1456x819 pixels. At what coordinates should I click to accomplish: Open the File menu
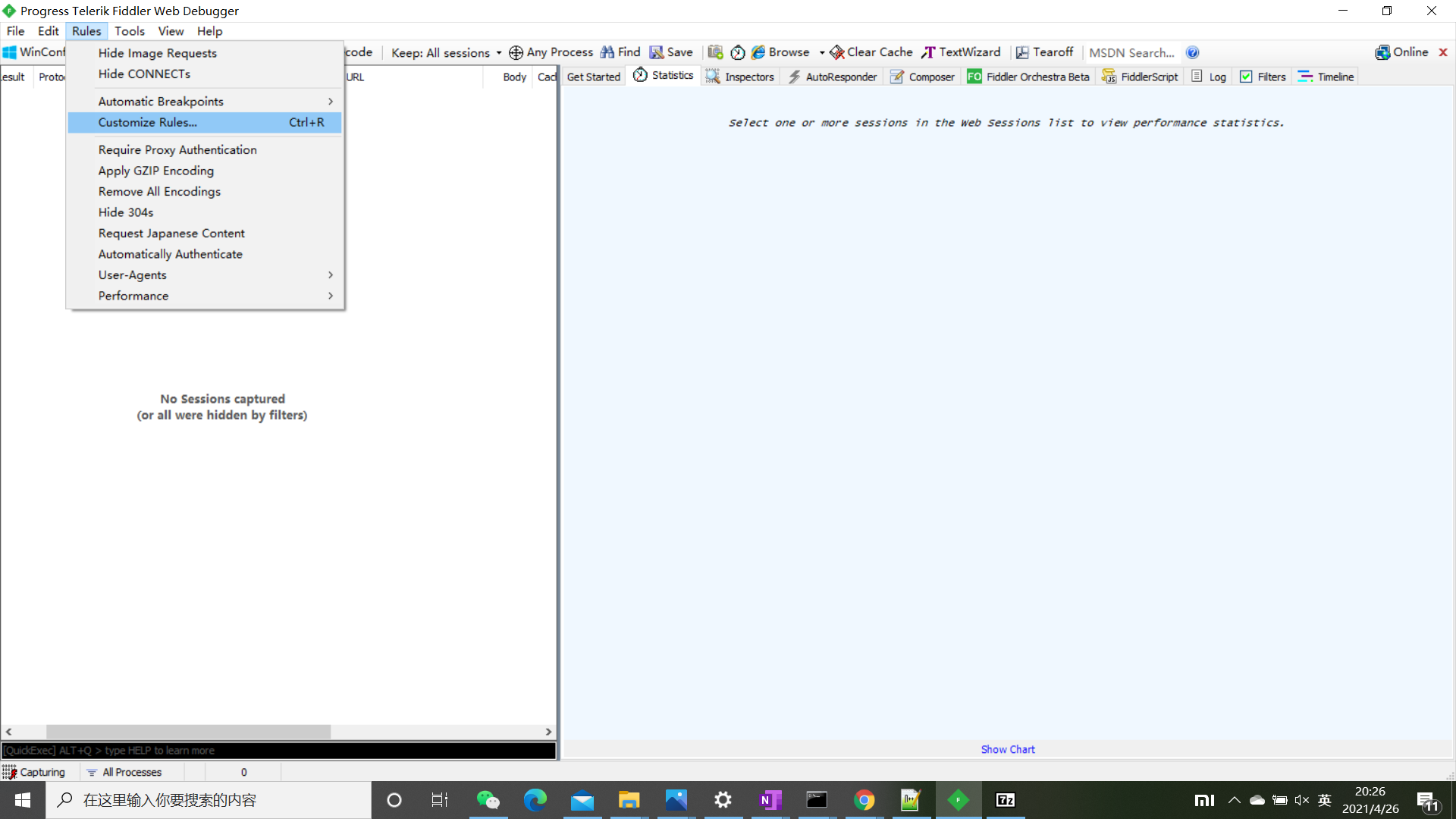click(15, 31)
